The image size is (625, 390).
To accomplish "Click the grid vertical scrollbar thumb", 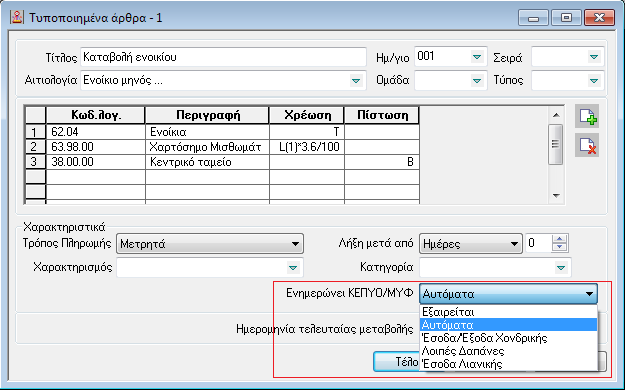I will pos(556,144).
